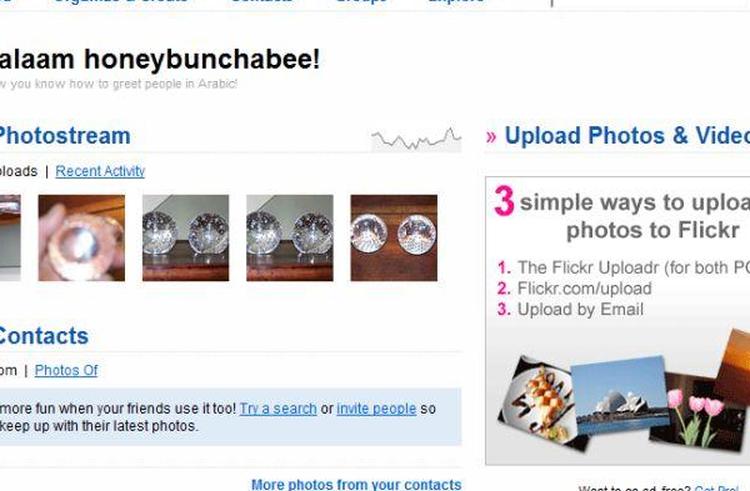Open the rightmost gray-background crystal balls photo
750x491 pixels.
(x=290, y=238)
